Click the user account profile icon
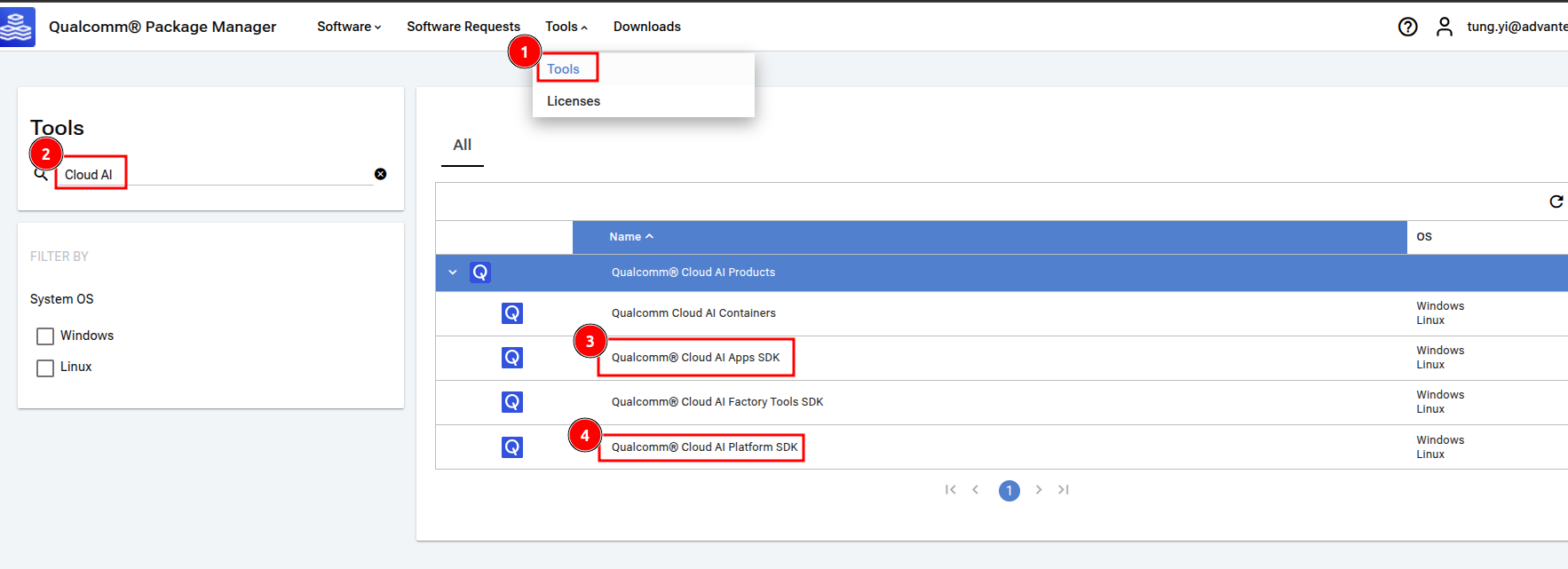The height and width of the screenshot is (569, 1568). (1445, 27)
